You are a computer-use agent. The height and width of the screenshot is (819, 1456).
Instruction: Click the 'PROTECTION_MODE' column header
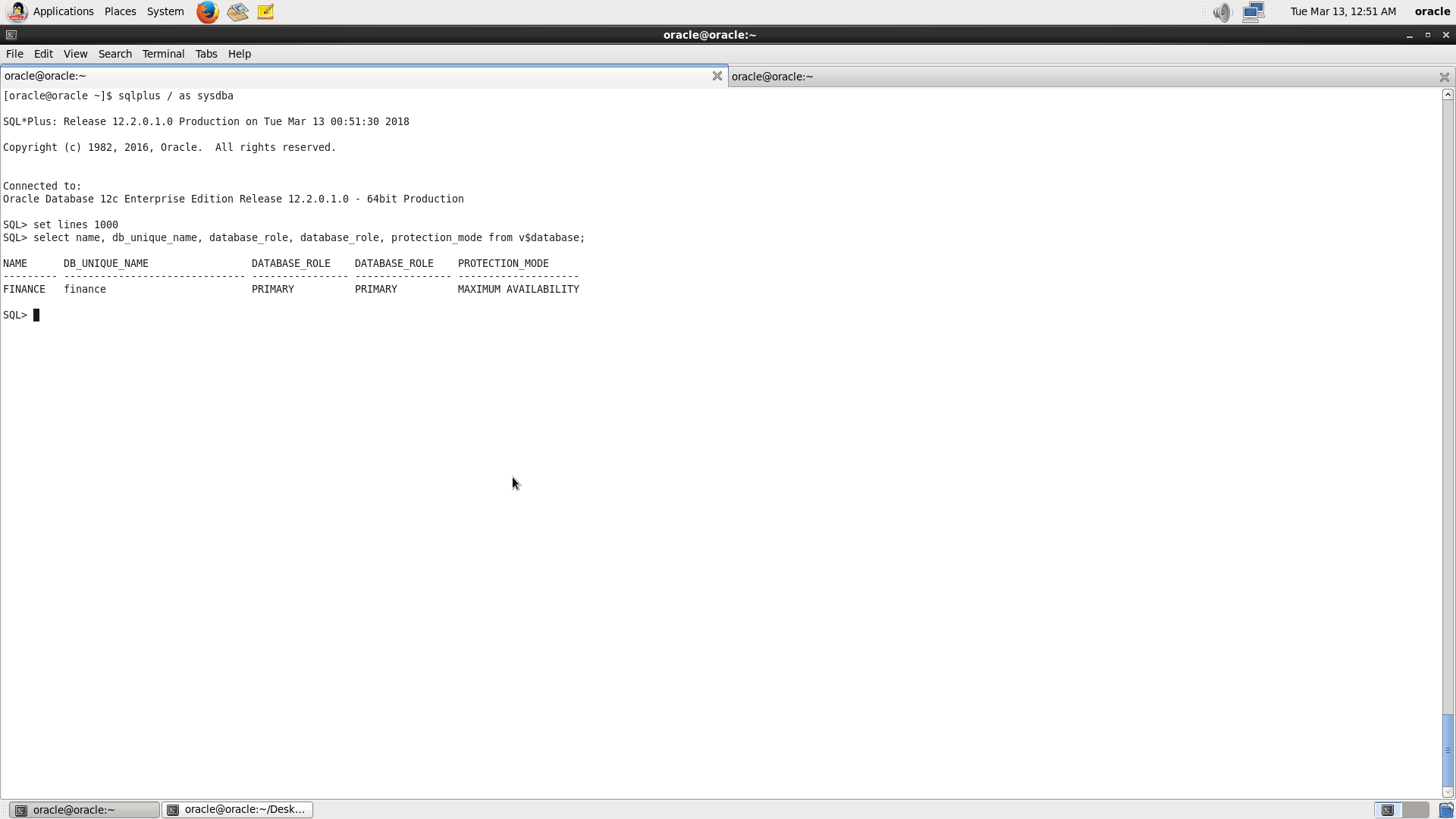(504, 263)
